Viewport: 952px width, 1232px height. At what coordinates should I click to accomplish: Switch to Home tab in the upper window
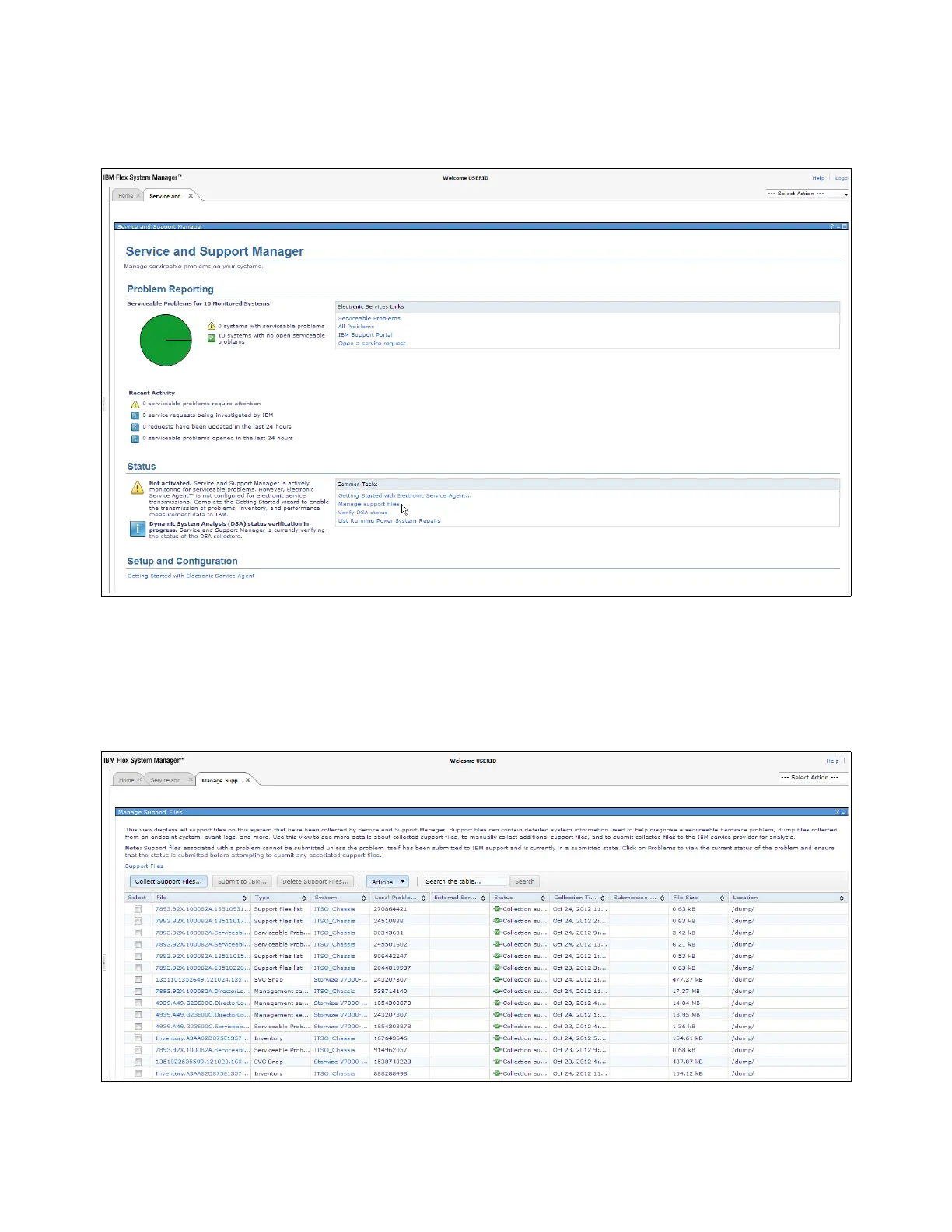click(125, 196)
